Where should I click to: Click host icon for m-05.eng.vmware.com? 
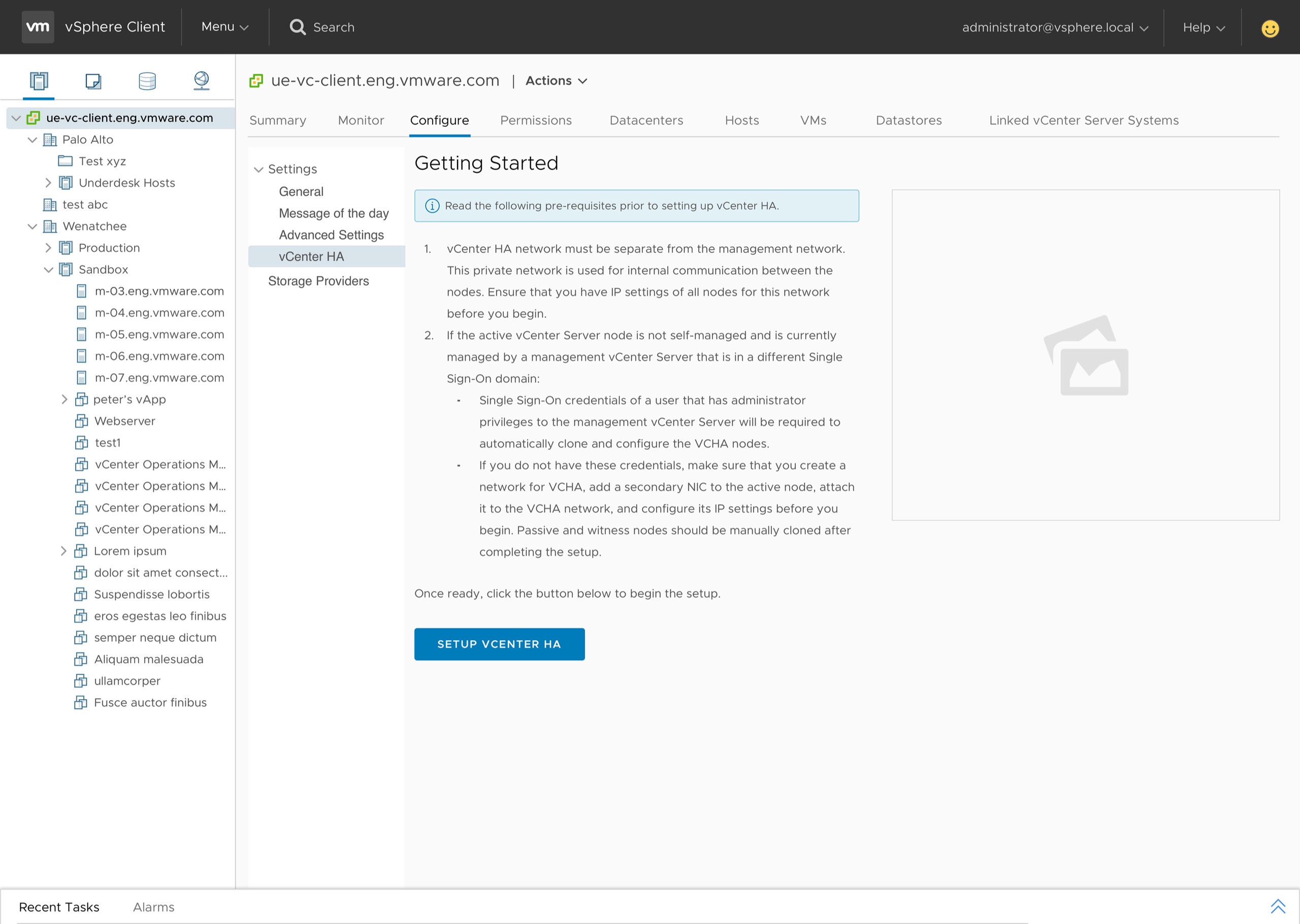(x=82, y=335)
